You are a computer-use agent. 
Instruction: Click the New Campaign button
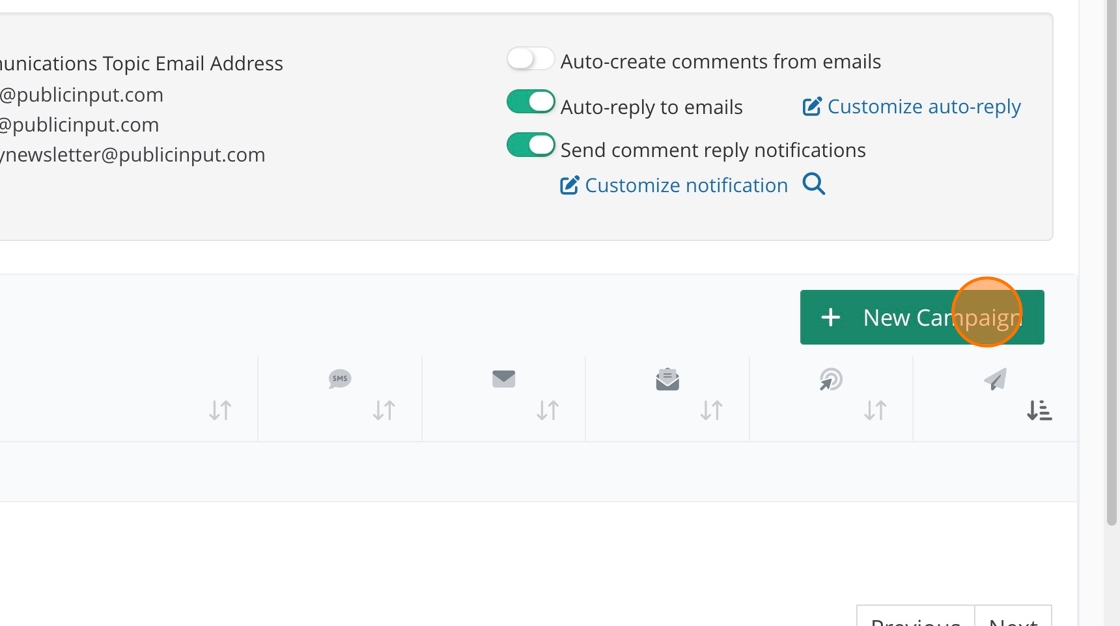(921, 318)
